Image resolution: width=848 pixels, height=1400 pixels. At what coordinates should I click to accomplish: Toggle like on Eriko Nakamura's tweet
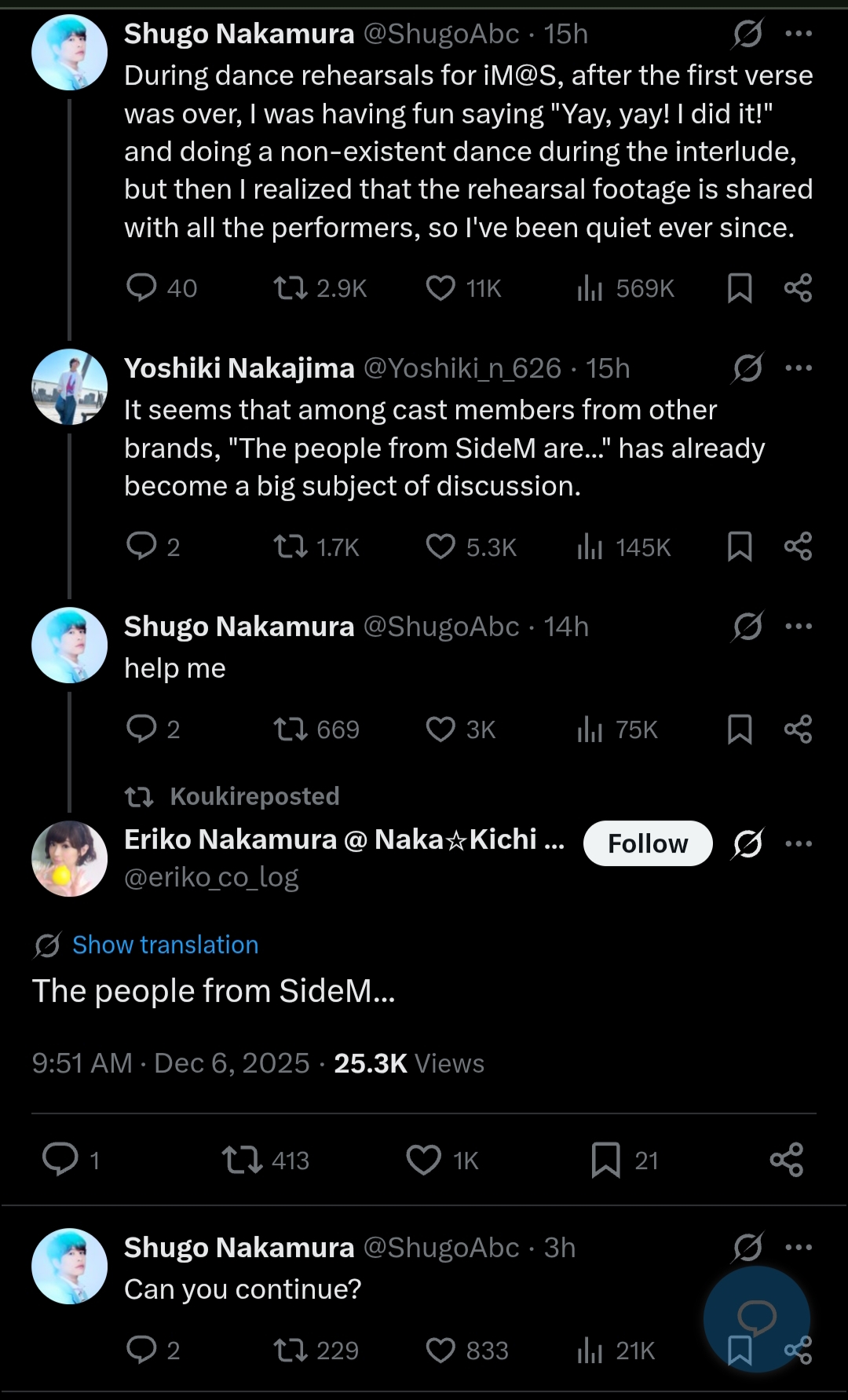pyautogui.click(x=424, y=1160)
